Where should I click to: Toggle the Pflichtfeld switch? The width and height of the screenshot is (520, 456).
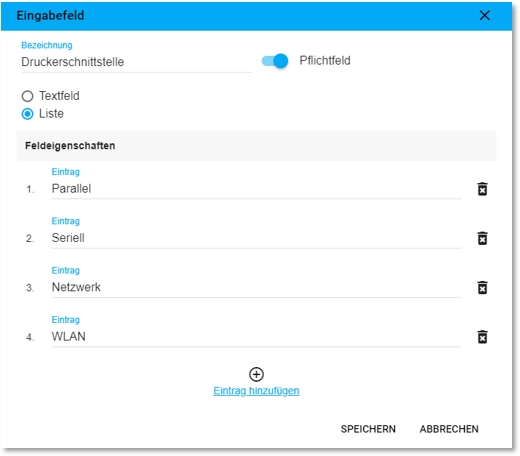(275, 61)
